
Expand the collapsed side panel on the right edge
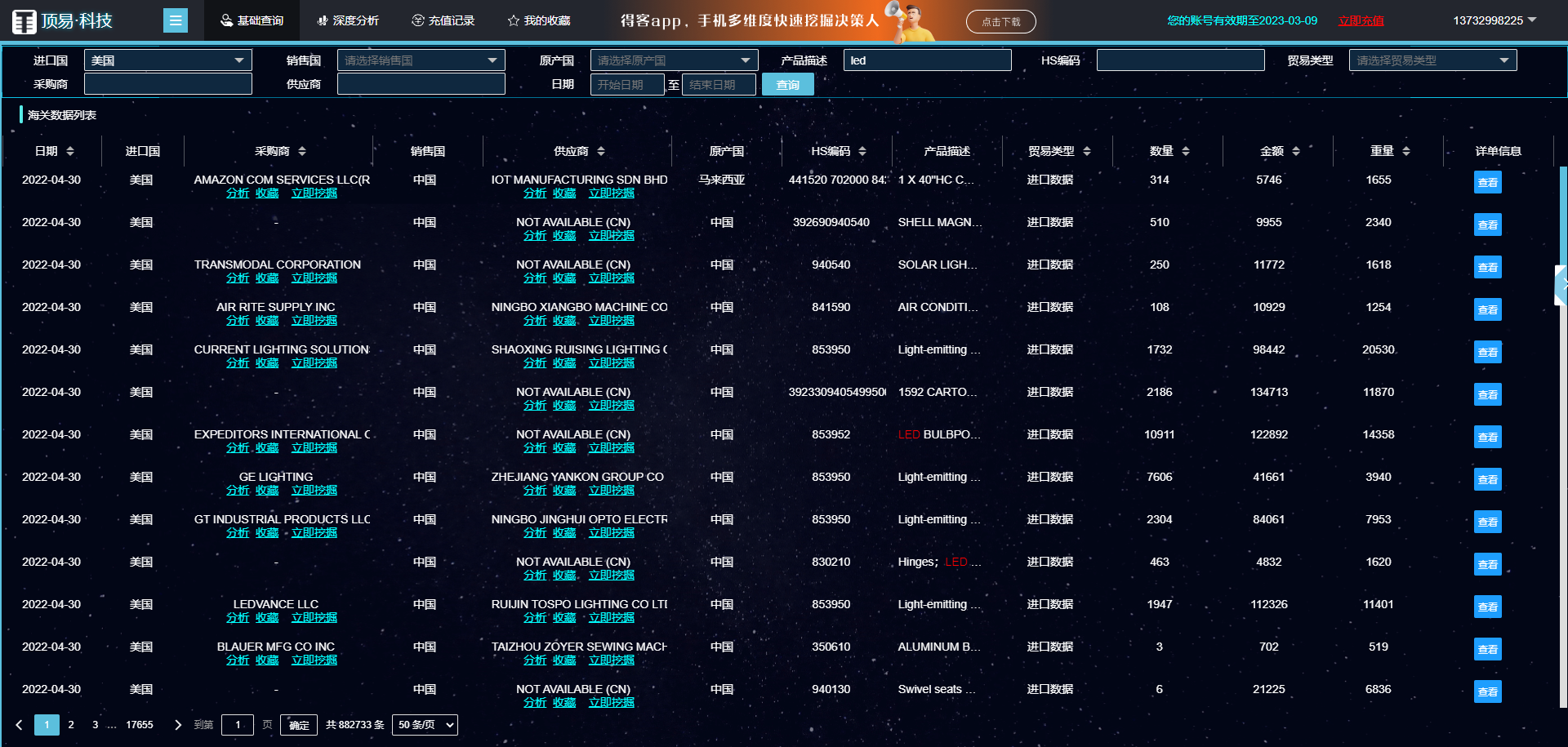[x=1561, y=285]
